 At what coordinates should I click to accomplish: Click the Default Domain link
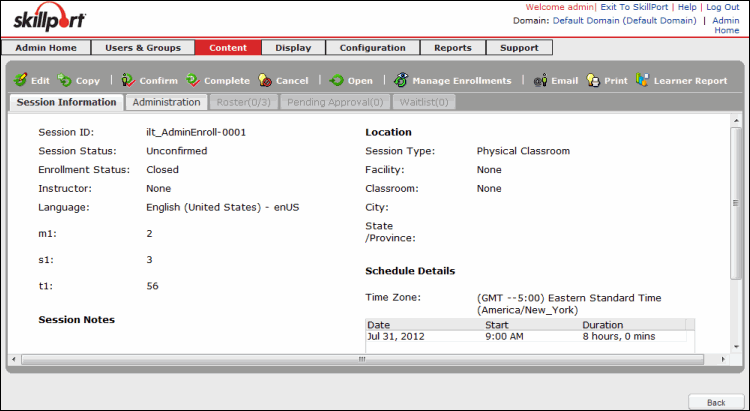(625, 21)
